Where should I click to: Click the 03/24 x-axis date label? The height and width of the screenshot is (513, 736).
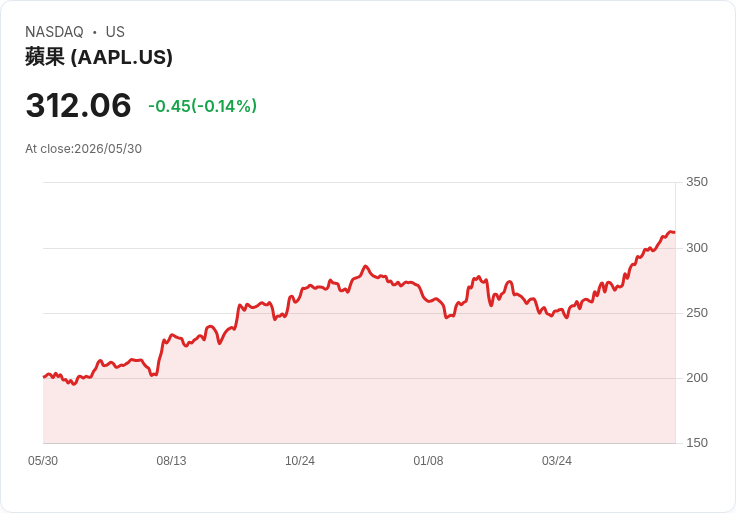(557, 461)
